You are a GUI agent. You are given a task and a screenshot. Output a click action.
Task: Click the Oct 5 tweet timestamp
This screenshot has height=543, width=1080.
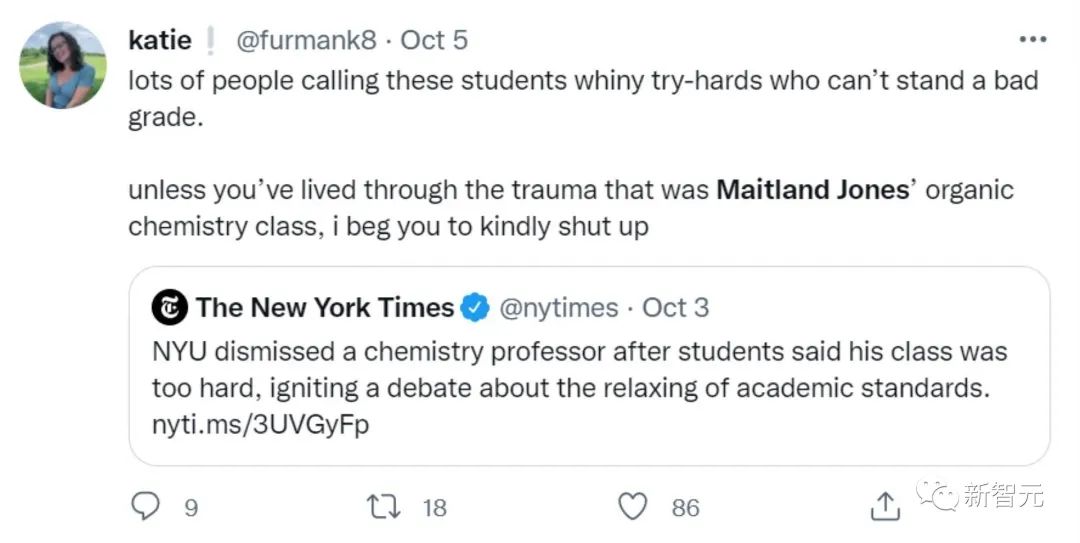click(434, 40)
